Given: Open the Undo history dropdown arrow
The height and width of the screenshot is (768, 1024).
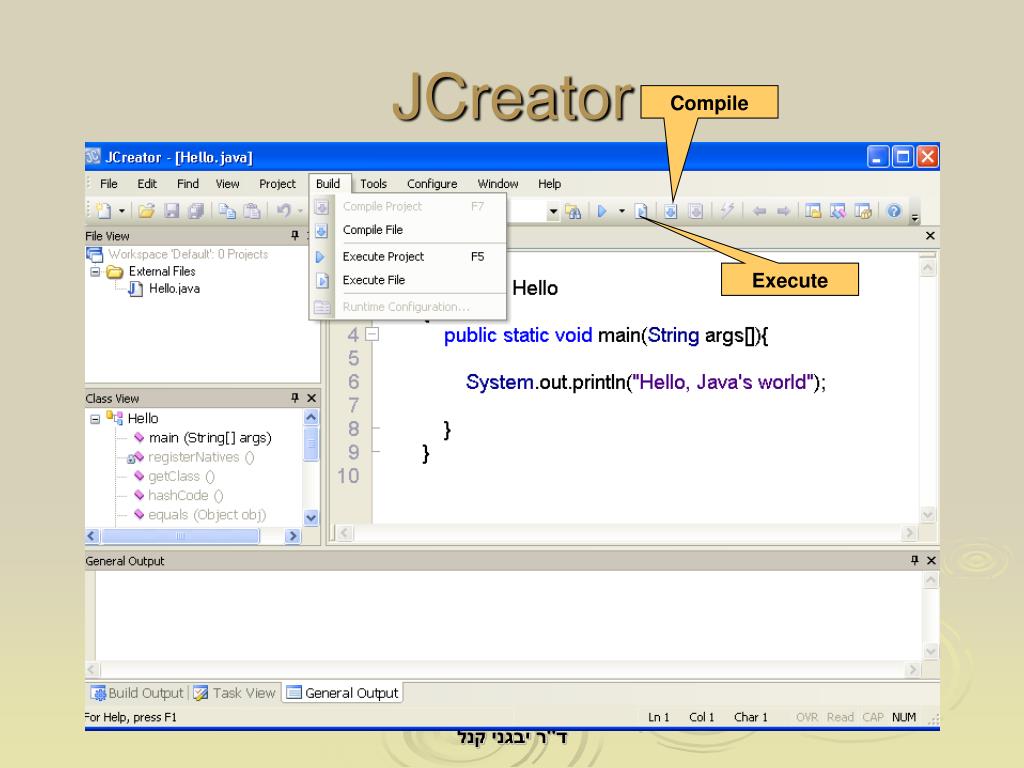Looking at the screenshot, I should 300,211.
